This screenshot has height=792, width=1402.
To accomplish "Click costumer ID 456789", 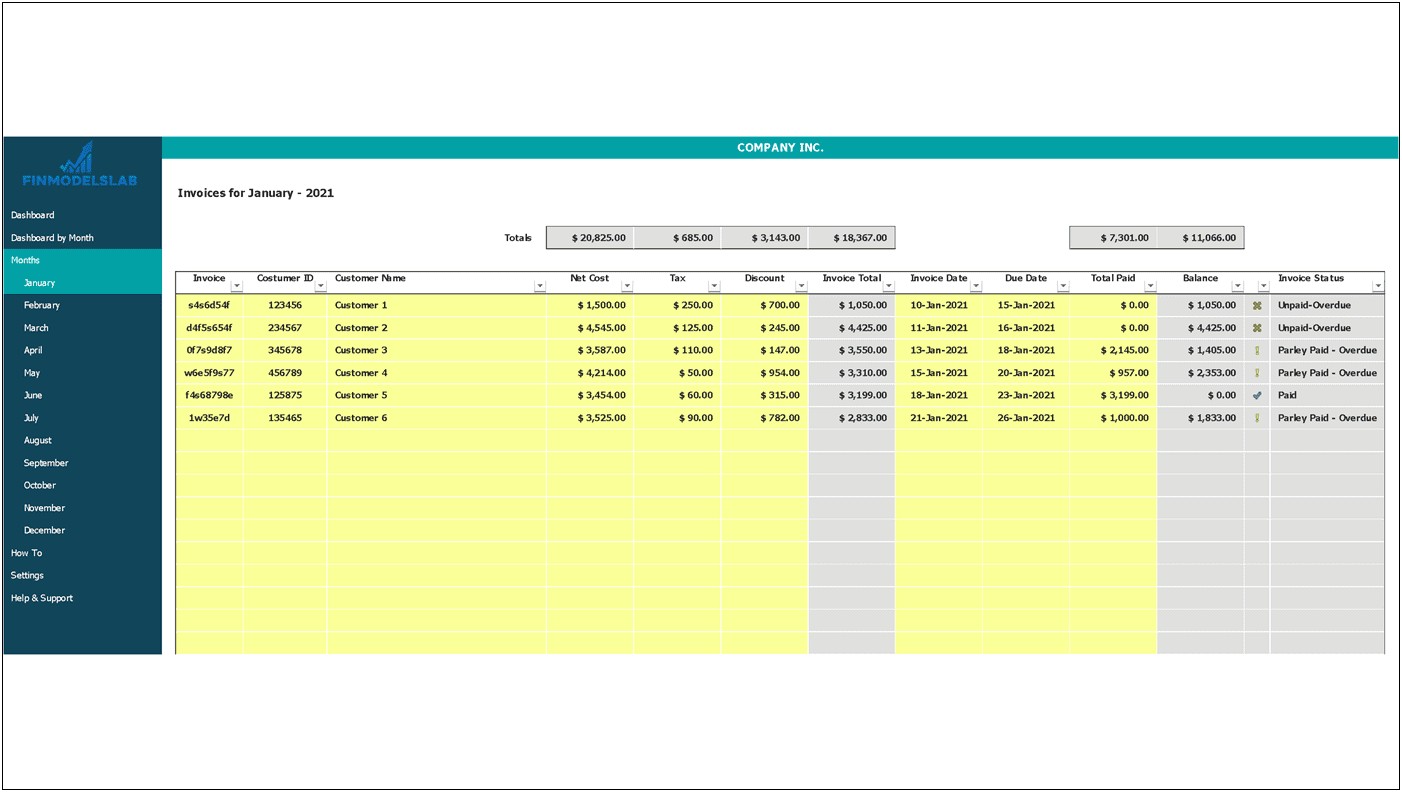I will (285, 373).
